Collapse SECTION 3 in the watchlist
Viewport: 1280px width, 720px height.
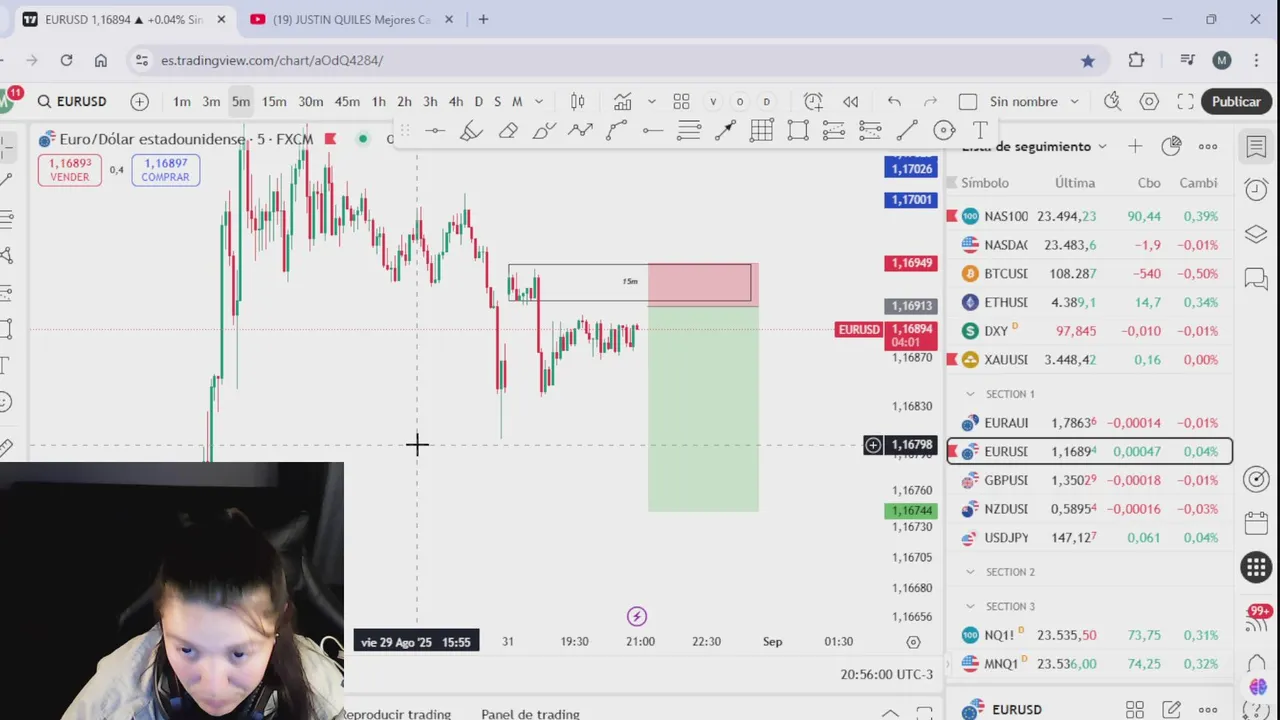point(969,606)
